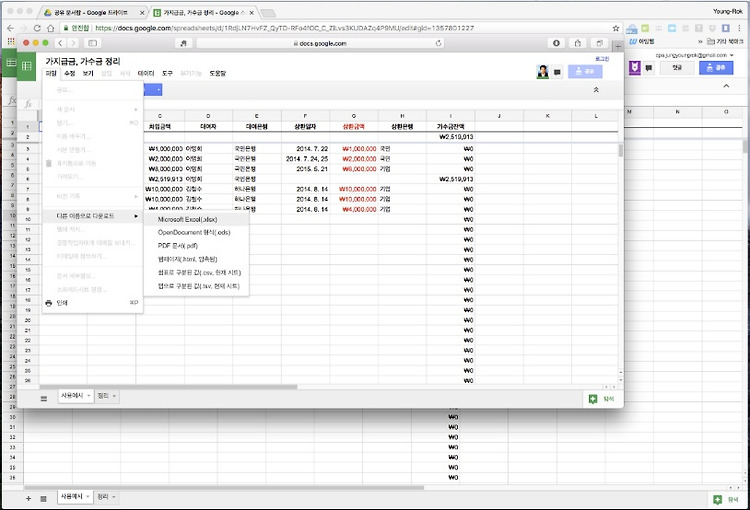750x510 pixels.
Task: Open the 보기 menu
Action: click(88, 73)
